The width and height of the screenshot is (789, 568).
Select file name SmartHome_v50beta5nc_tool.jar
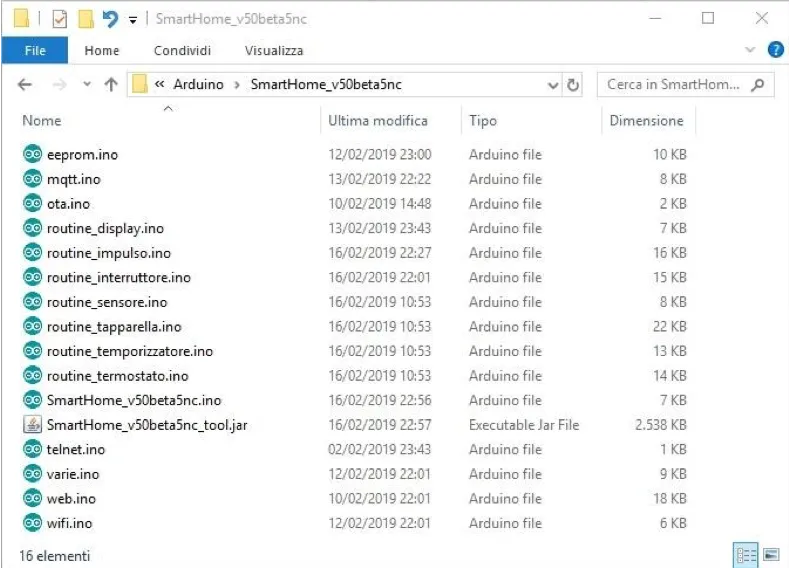pos(147,425)
